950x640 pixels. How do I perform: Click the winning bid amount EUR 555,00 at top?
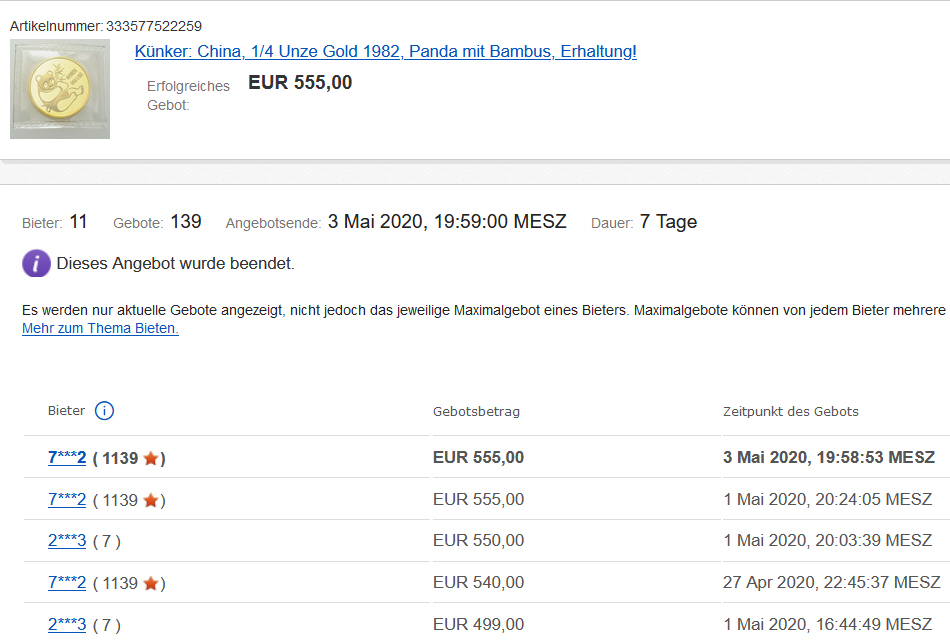pyautogui.click(x=300, y=83)
